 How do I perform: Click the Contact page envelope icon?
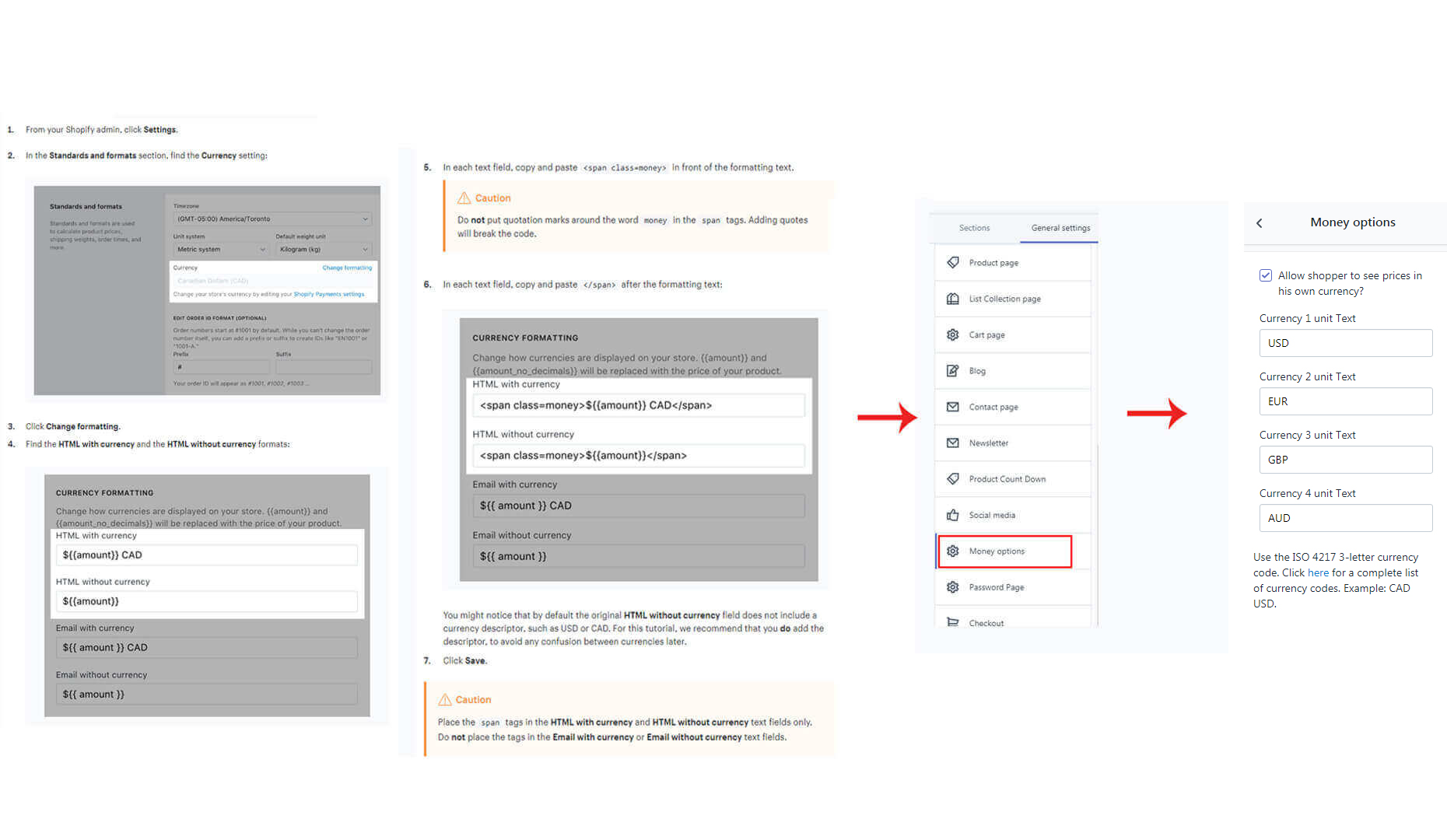[952, 407]
